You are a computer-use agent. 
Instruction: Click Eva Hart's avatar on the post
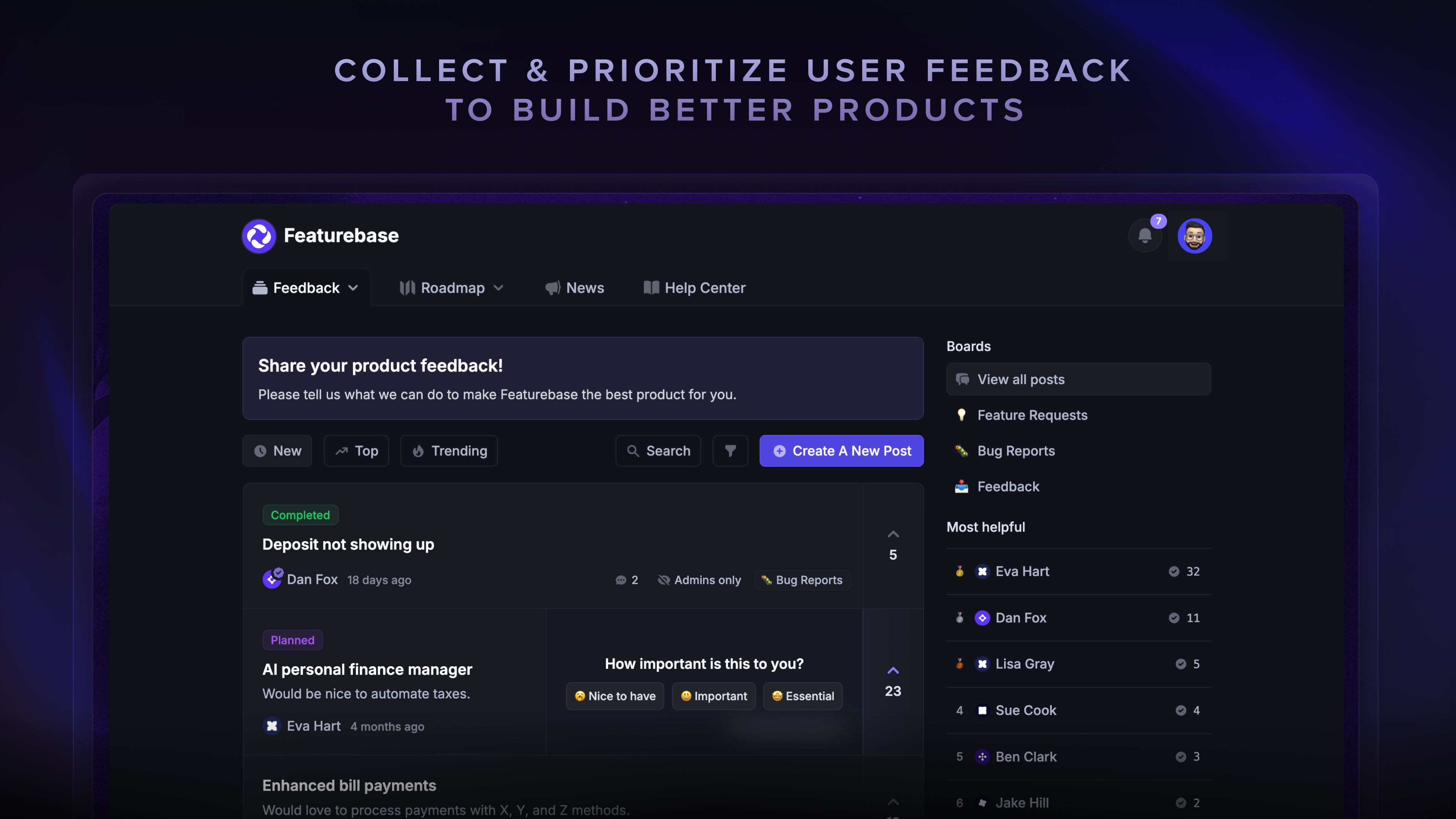(x=272, y=726)
